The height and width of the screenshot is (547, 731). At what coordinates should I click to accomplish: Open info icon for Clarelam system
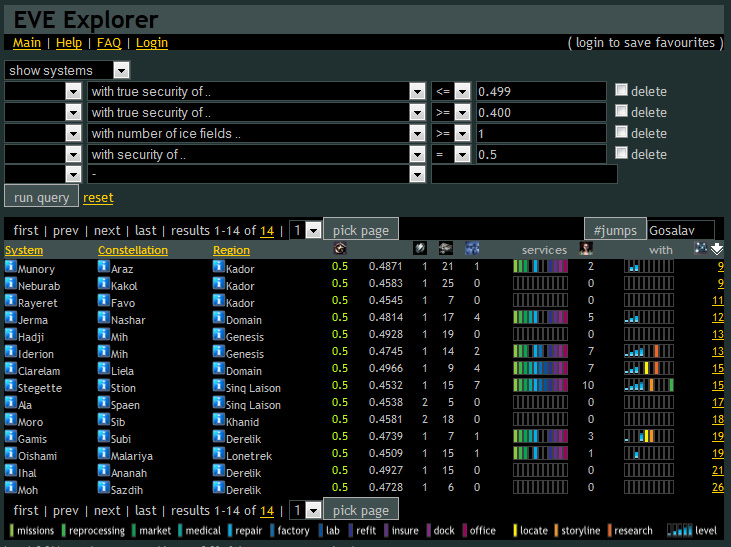click(11, 368)
